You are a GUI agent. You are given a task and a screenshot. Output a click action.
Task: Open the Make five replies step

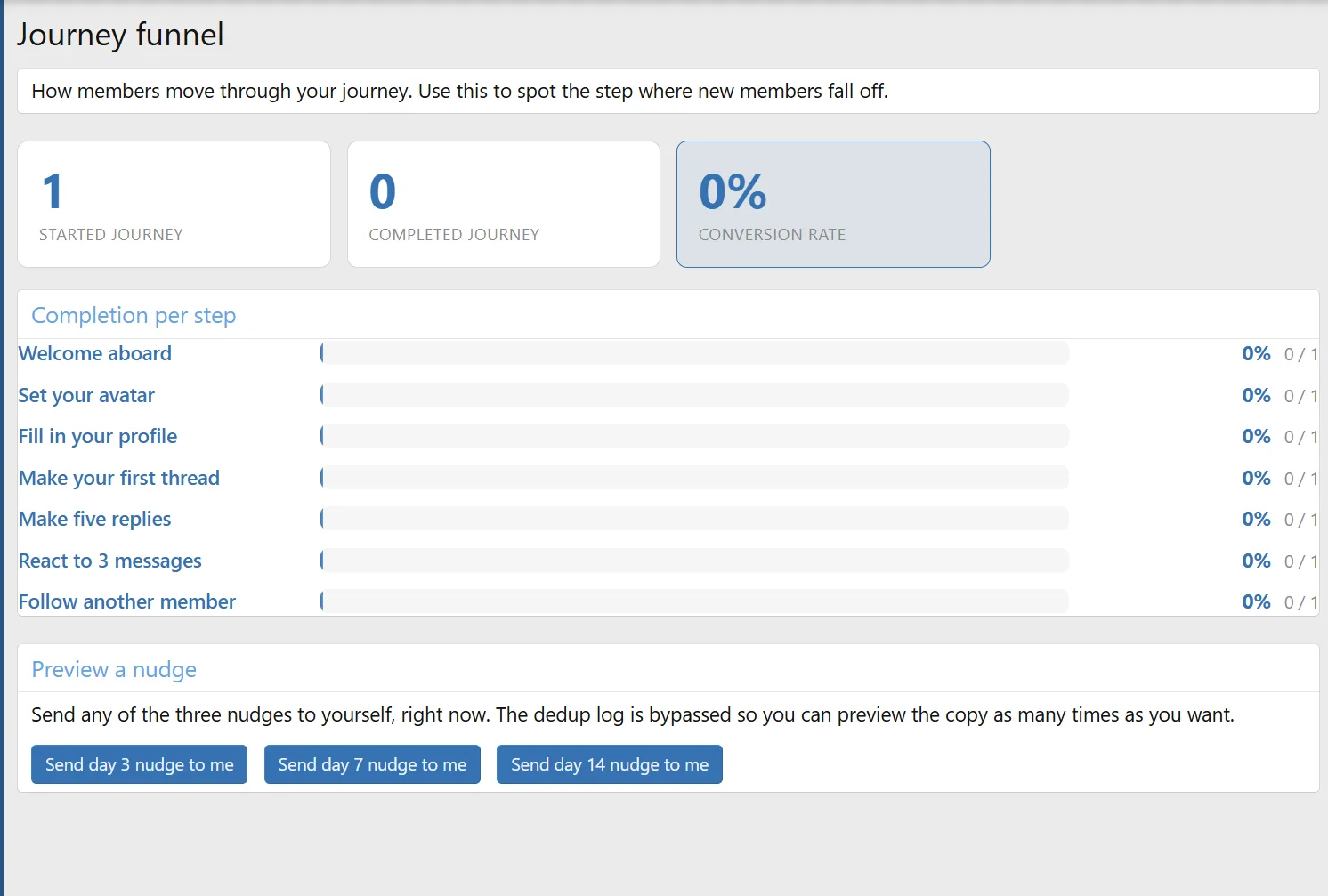click(95, 519)
